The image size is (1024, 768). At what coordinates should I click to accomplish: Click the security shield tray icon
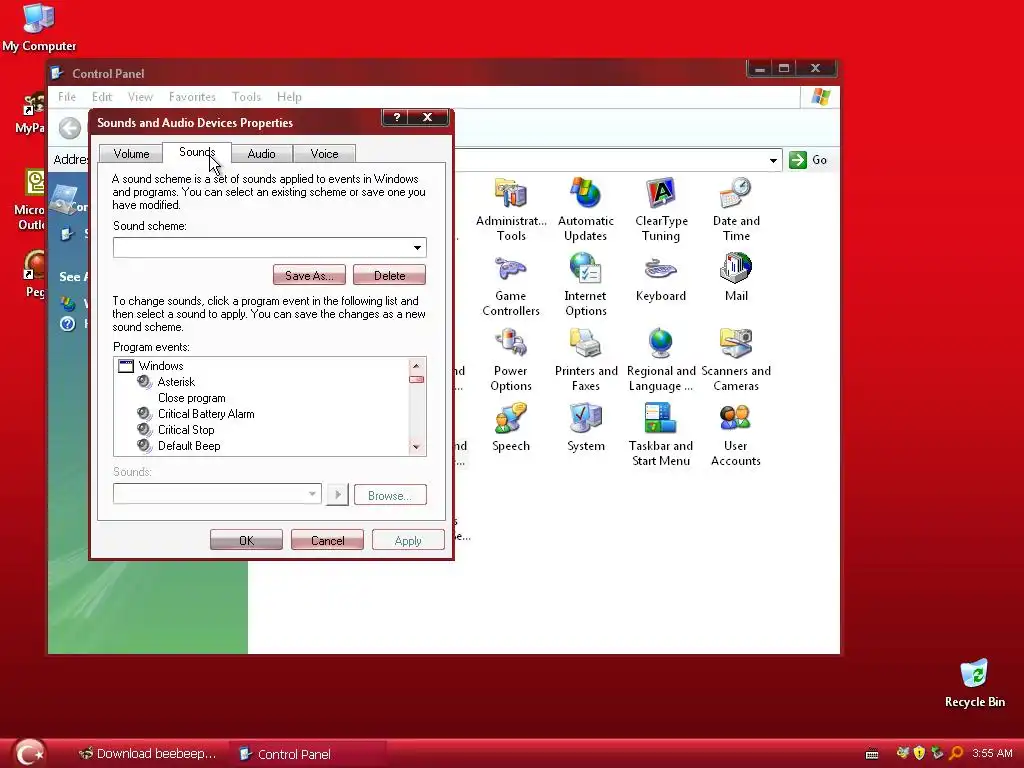click(x=920, y=753)
